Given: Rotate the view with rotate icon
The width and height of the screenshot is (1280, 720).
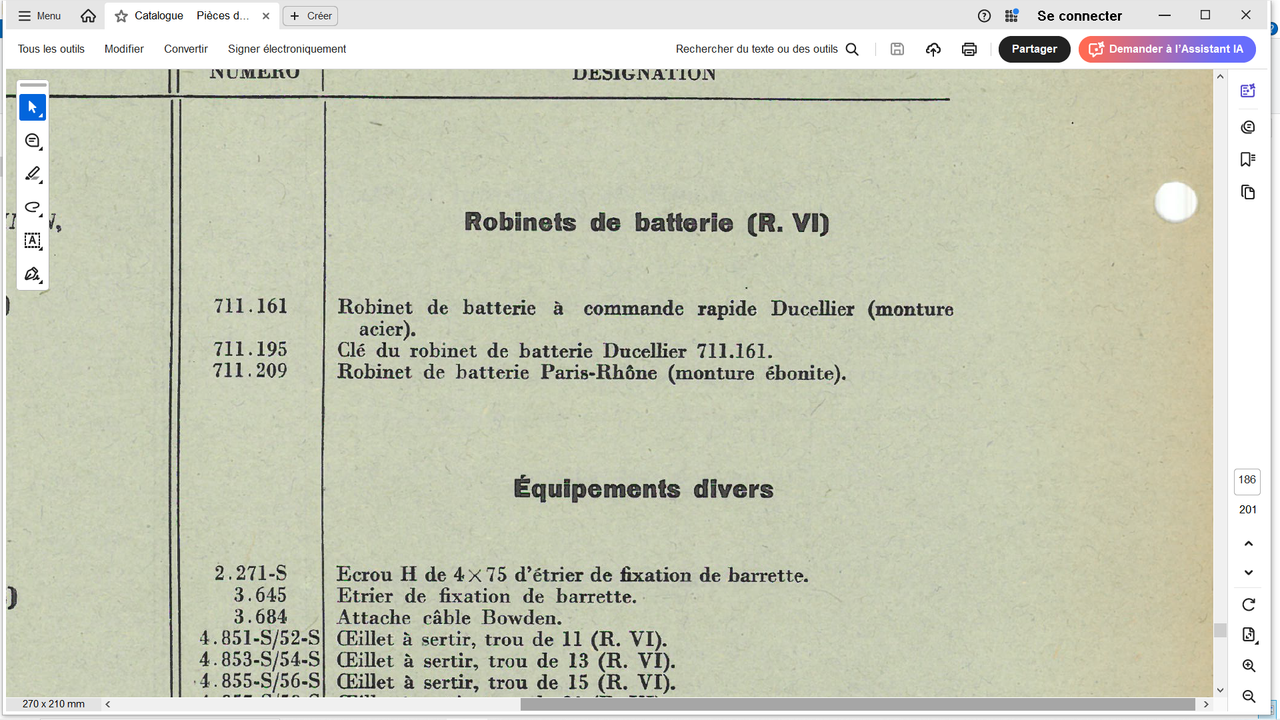Looking at the screenshot, I should pyautogui.click(x=1248, y=605).
